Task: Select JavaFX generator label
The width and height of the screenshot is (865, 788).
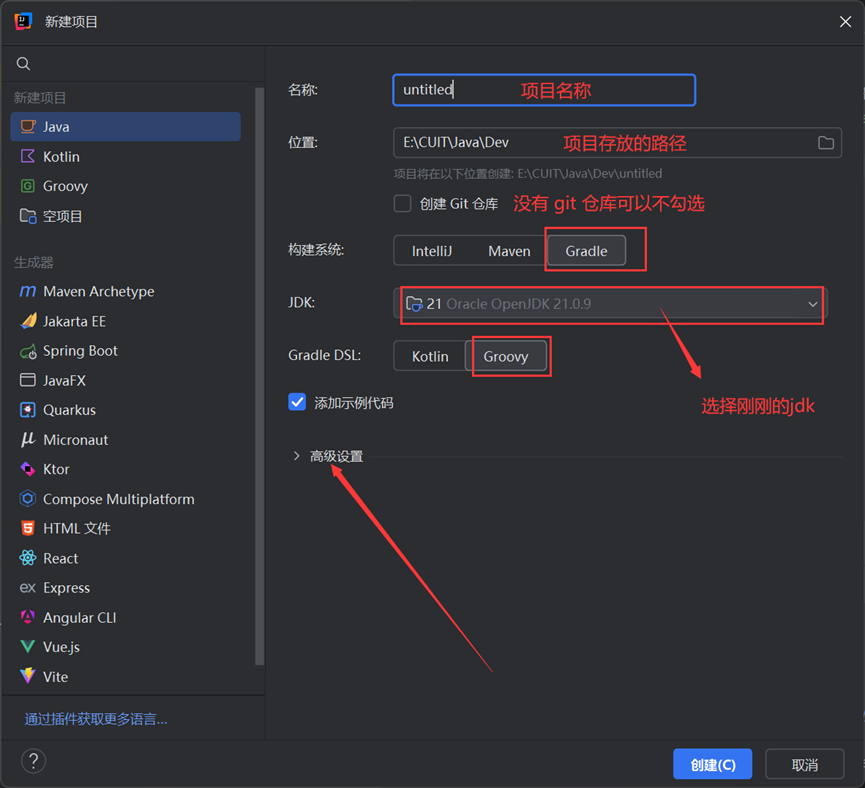Action: click(x=64, y=381)
